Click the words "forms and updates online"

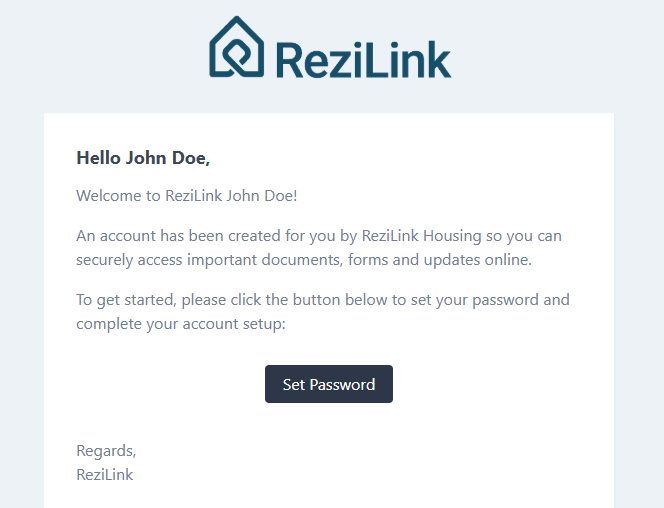point(436,260)
